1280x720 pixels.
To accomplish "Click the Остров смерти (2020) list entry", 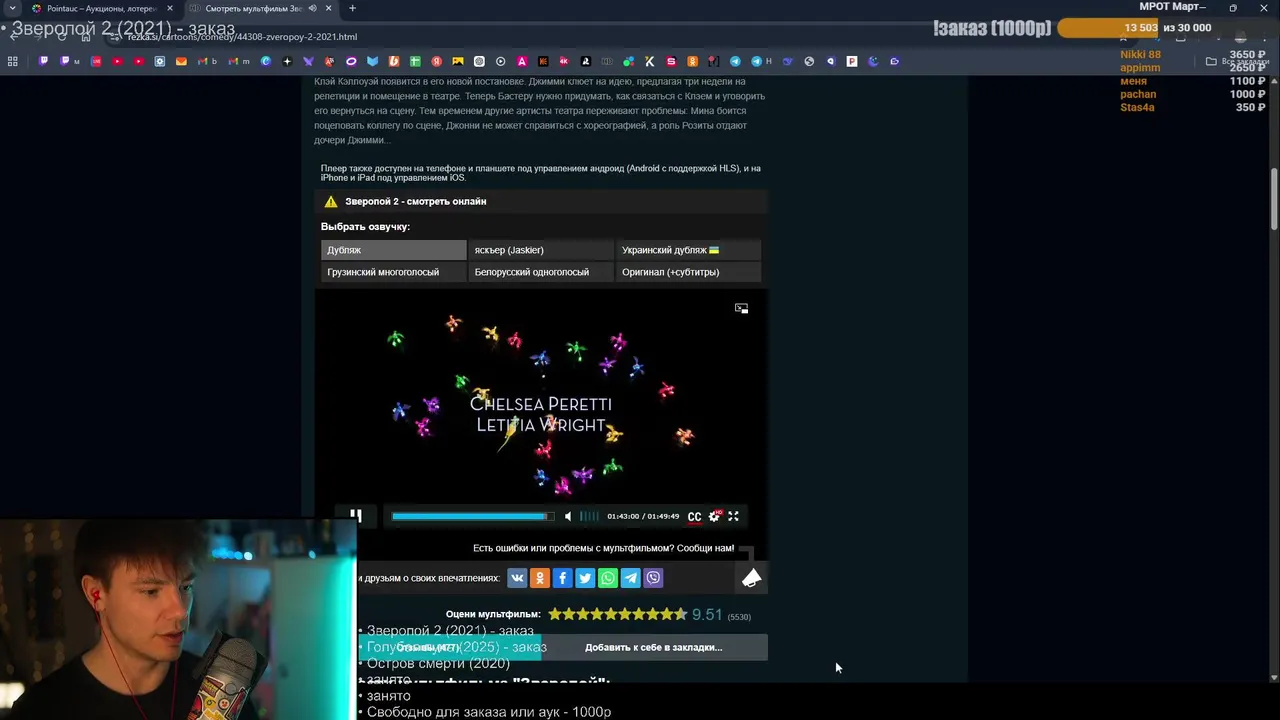I will tap(438, 663).
